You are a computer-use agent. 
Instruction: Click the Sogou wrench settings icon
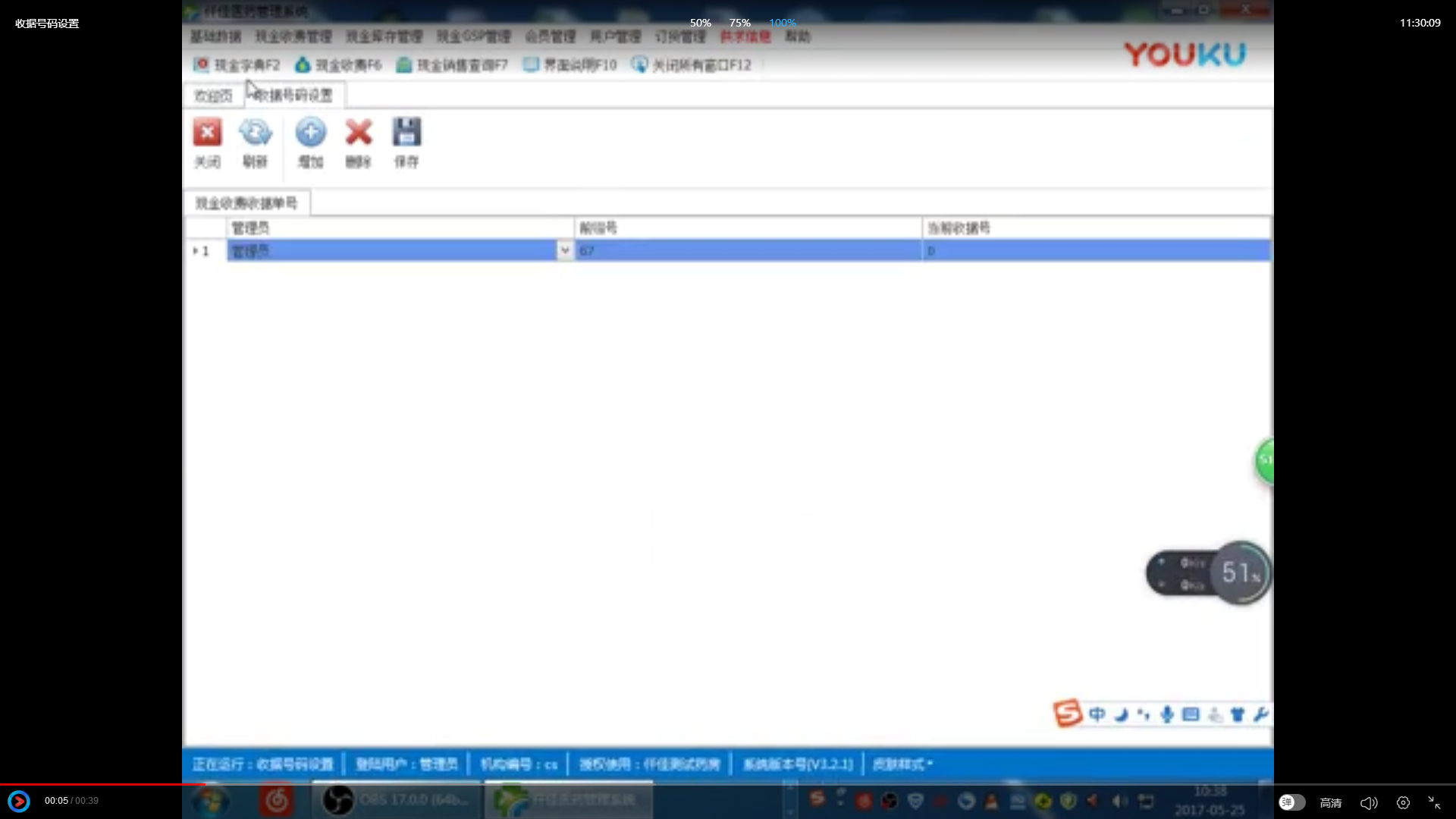[1261, 714]
